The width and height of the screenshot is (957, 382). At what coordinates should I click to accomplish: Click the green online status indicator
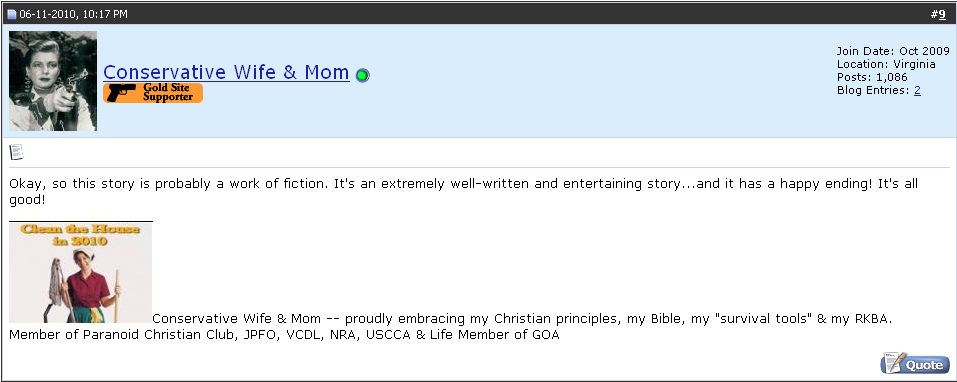click(x=363, y=76)
